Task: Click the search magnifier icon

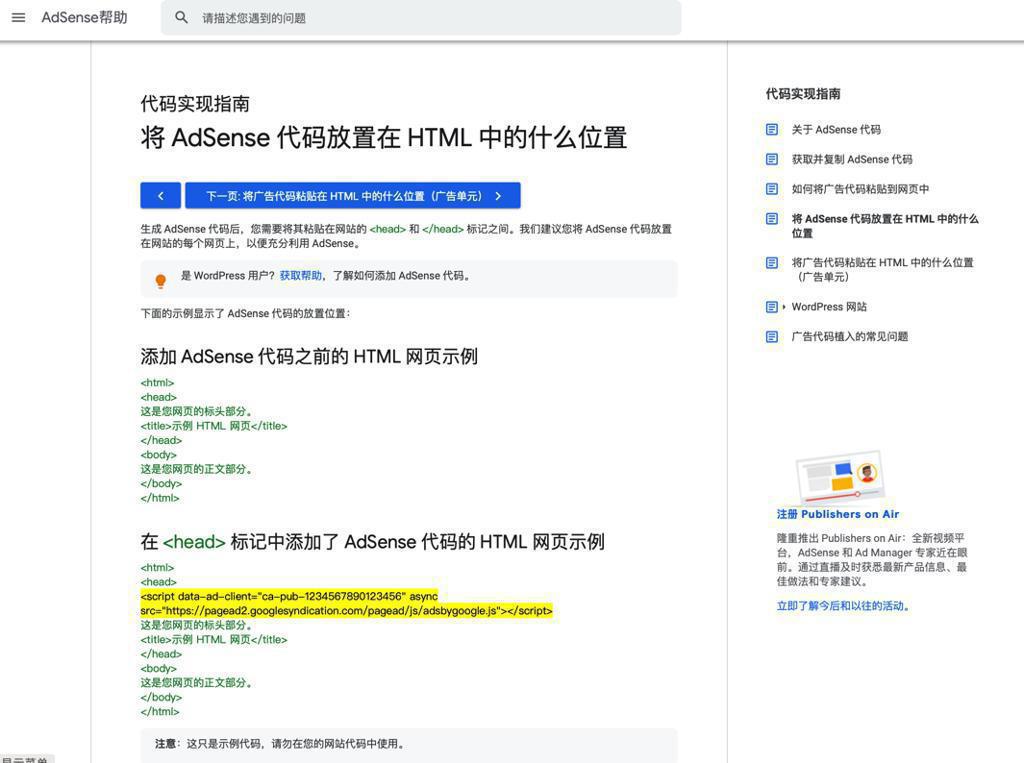Action: [182, 18]
